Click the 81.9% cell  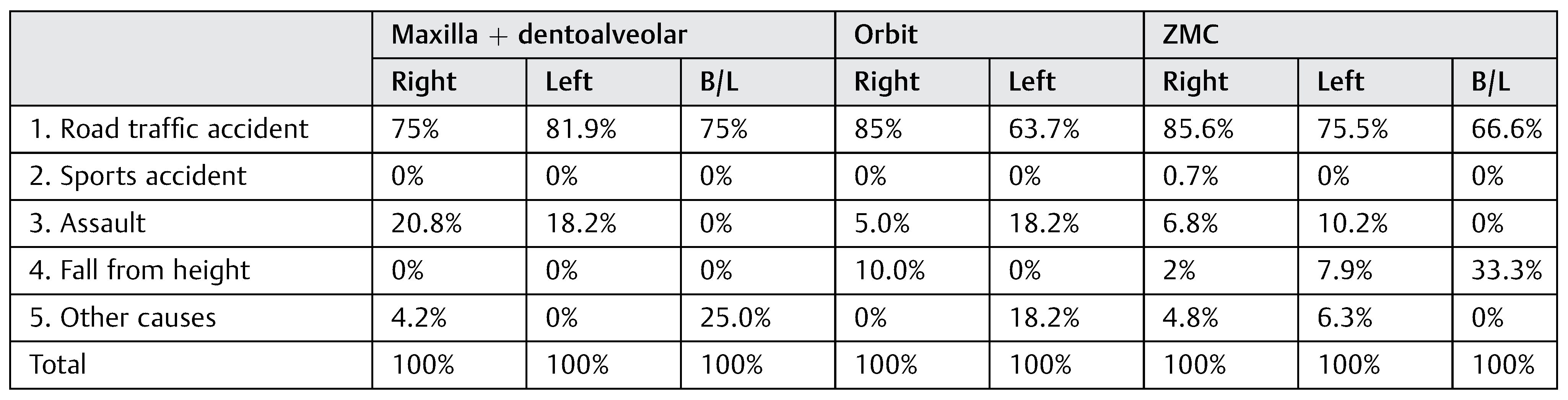(581, 129)
